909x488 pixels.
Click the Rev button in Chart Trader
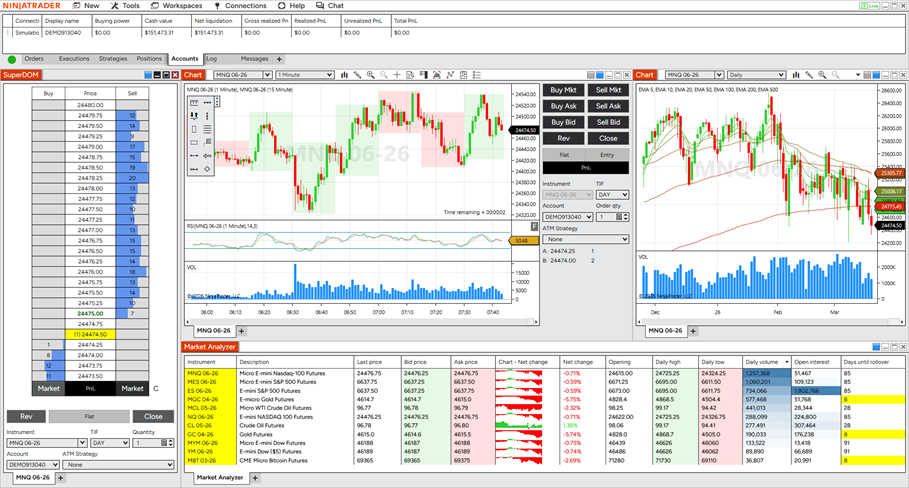[x=563, y=139]
